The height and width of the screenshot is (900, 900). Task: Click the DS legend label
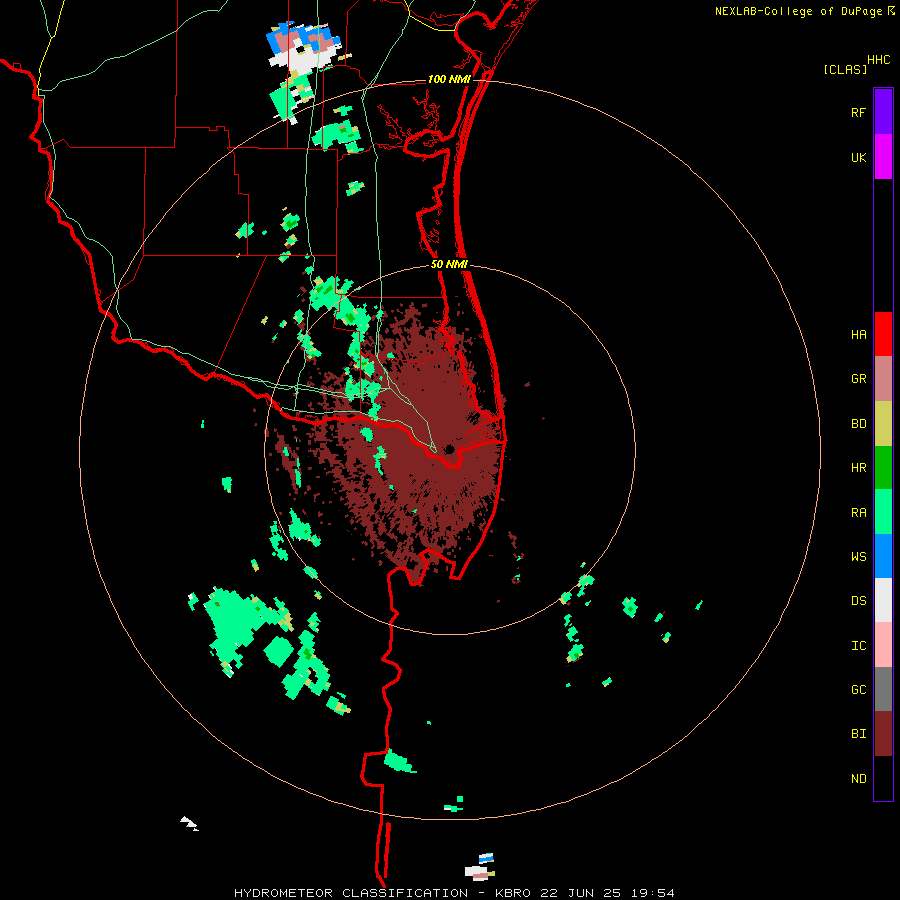click(x=858, y=601)
